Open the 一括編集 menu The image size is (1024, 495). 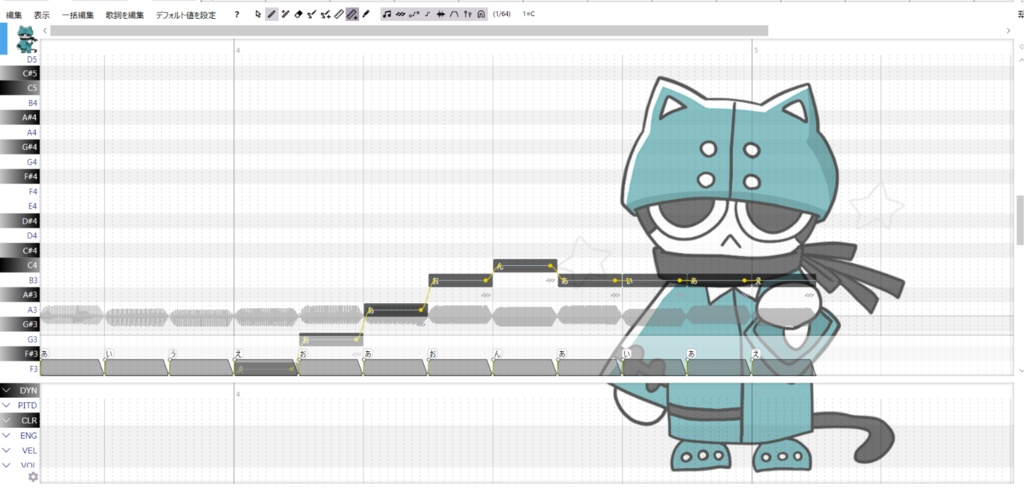78,14
